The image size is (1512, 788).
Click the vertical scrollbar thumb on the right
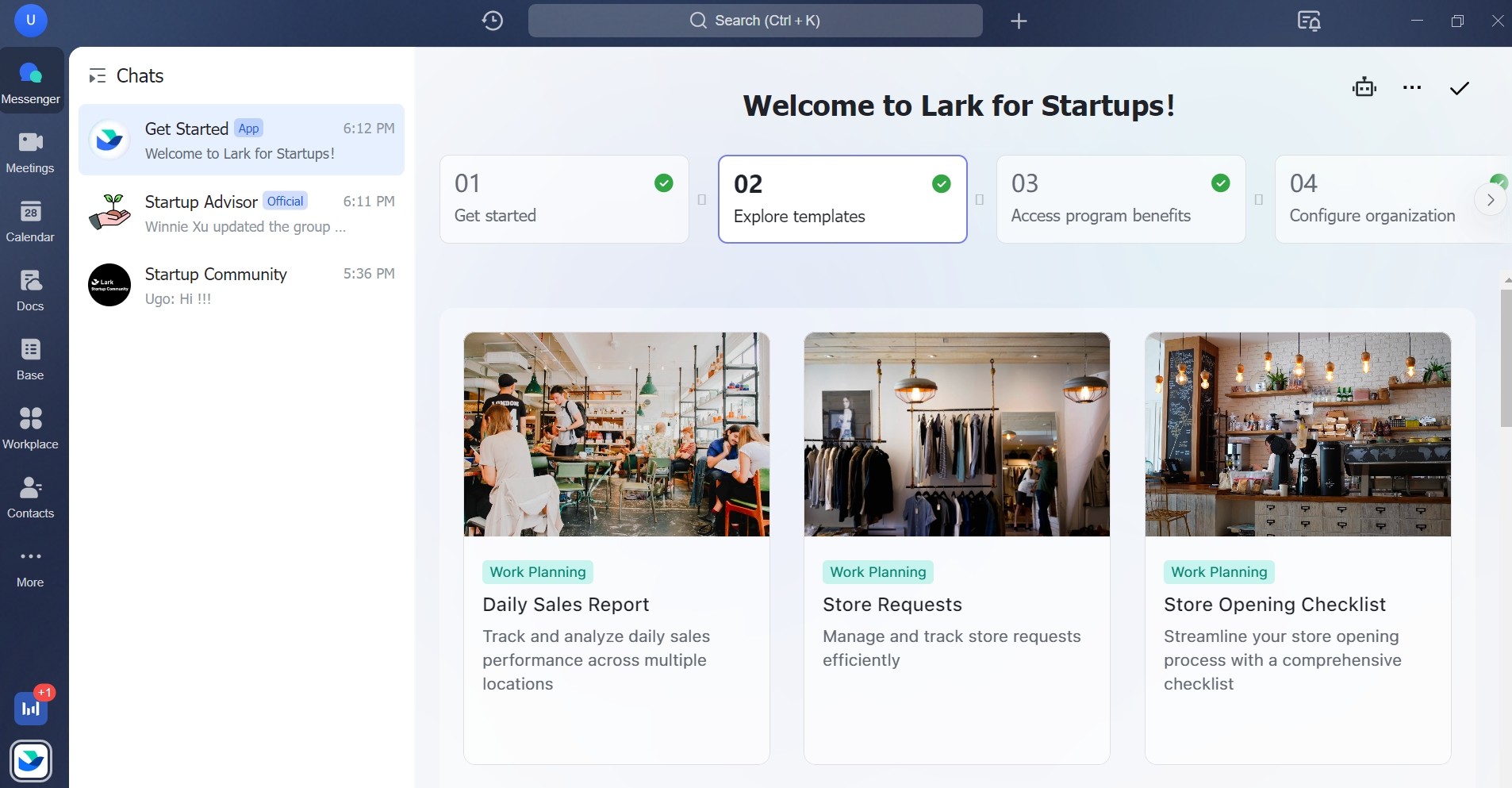pyautogui.click(x=1506, y=359)
